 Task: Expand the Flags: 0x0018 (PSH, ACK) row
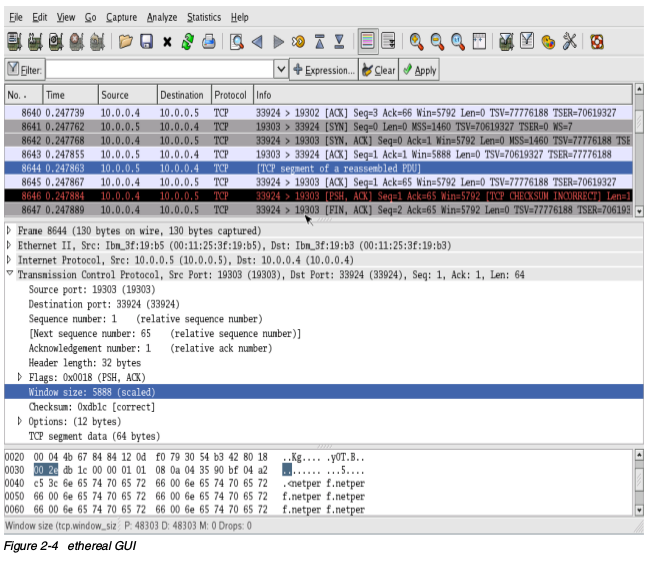(22, 376)
